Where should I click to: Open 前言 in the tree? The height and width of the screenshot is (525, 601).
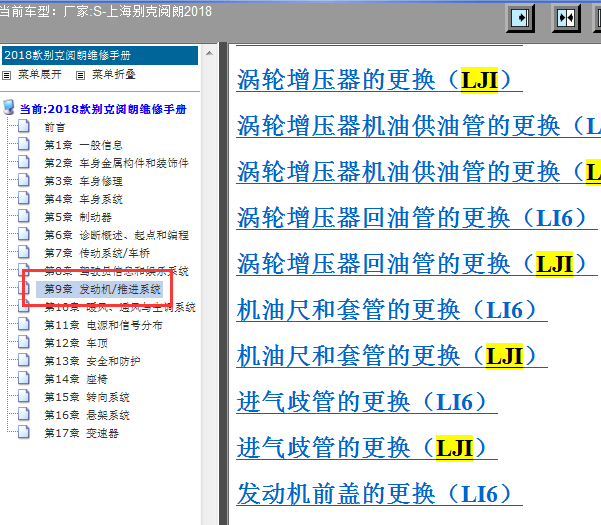point(55,127)
